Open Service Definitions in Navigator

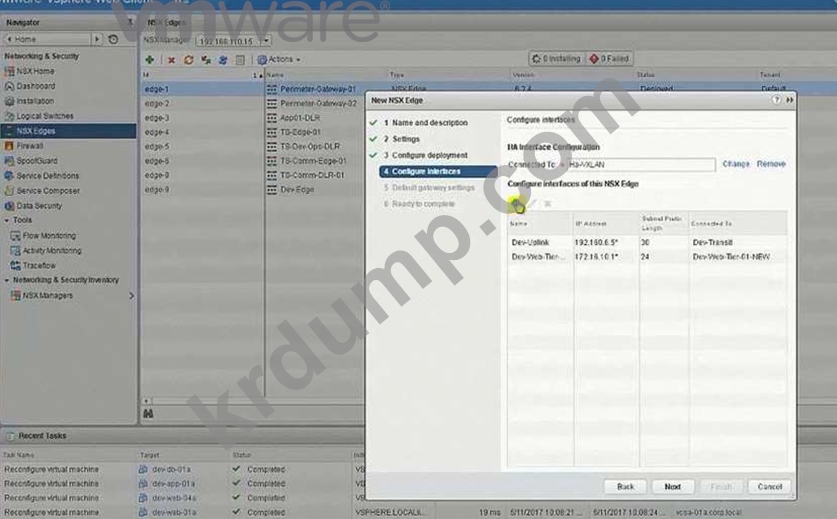(x=48, y=176)
